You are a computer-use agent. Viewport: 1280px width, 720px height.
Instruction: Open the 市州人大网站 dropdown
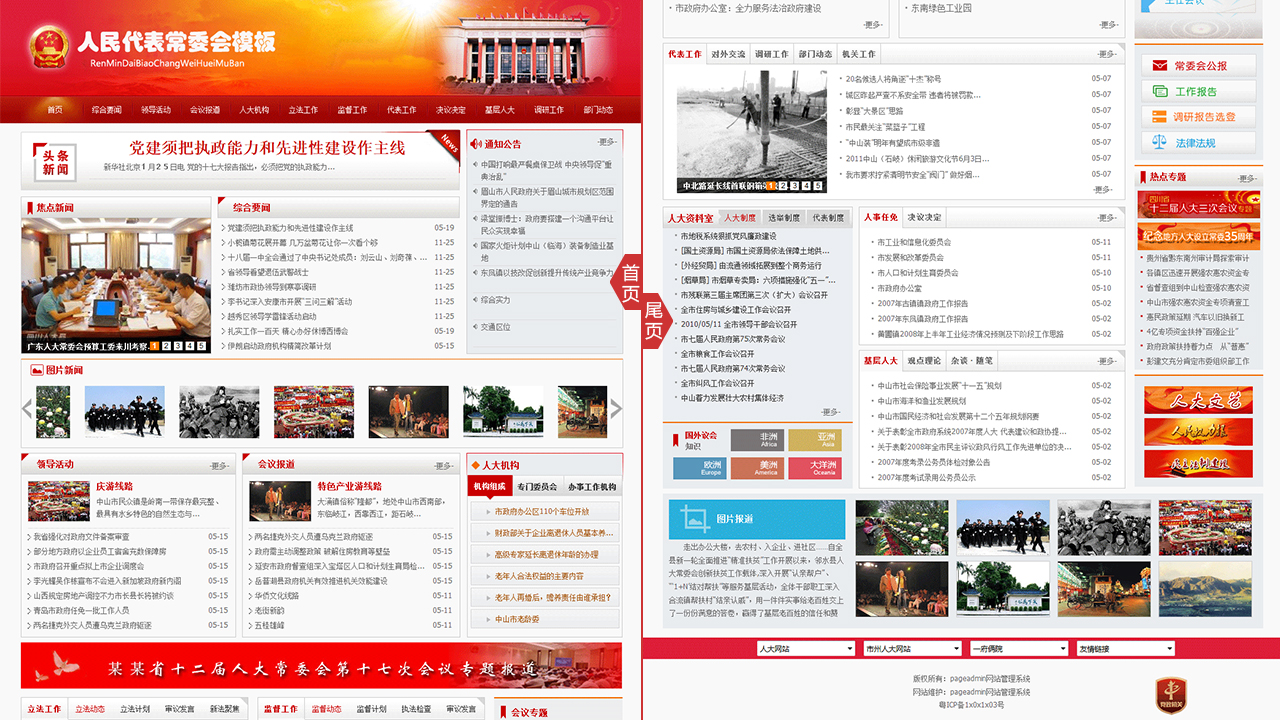[x=912, y=649]
